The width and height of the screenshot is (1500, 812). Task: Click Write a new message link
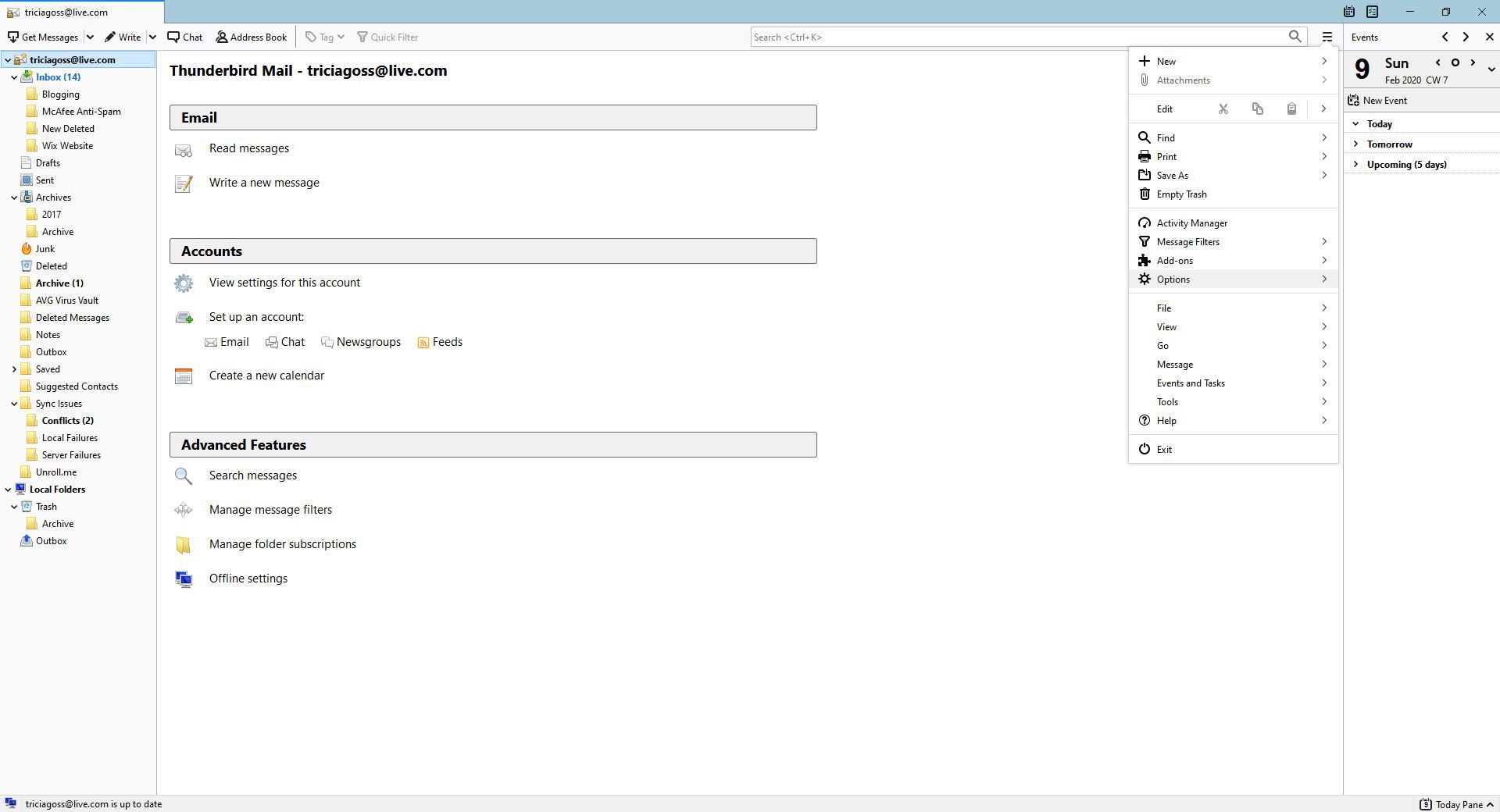coord(264,183)
